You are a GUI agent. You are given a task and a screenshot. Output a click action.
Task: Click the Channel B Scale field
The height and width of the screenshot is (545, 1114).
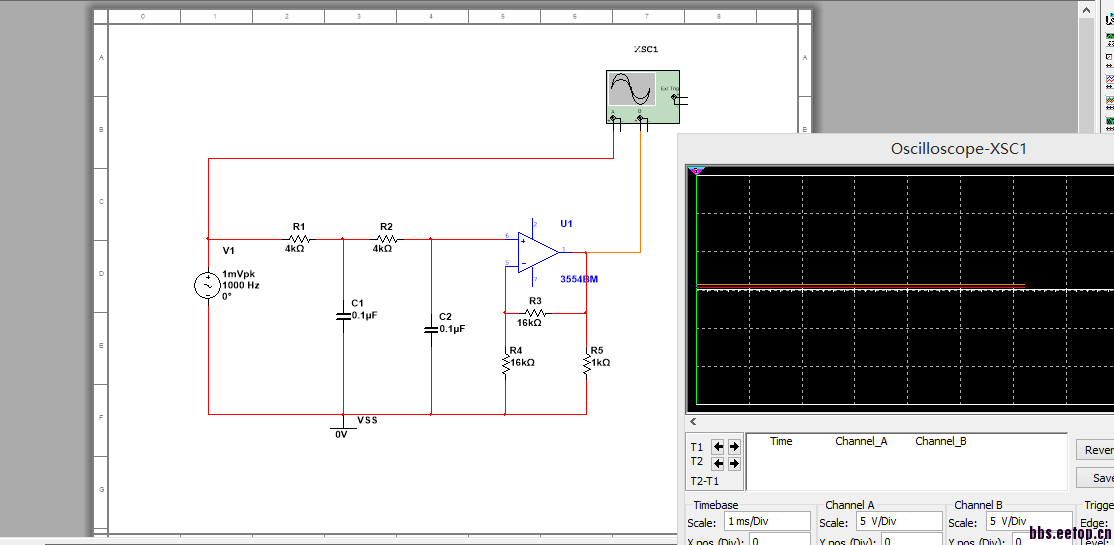1027,522
